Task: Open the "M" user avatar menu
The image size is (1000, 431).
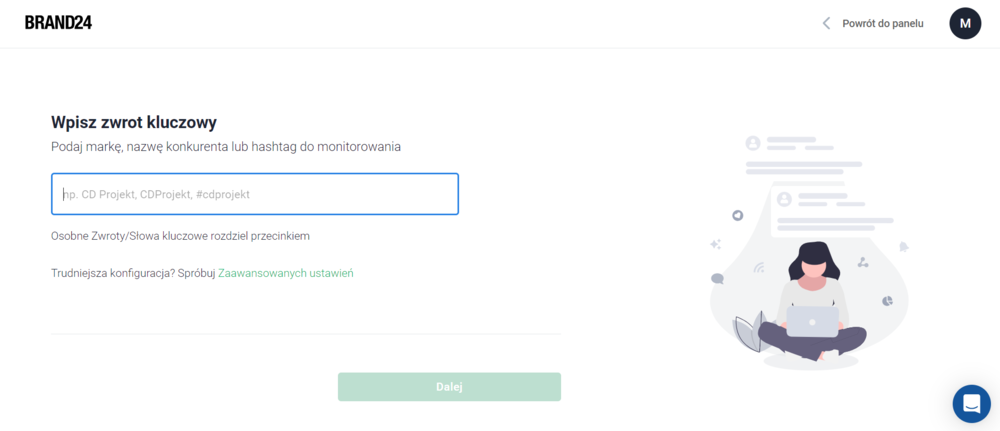Action: click(965, 24)
